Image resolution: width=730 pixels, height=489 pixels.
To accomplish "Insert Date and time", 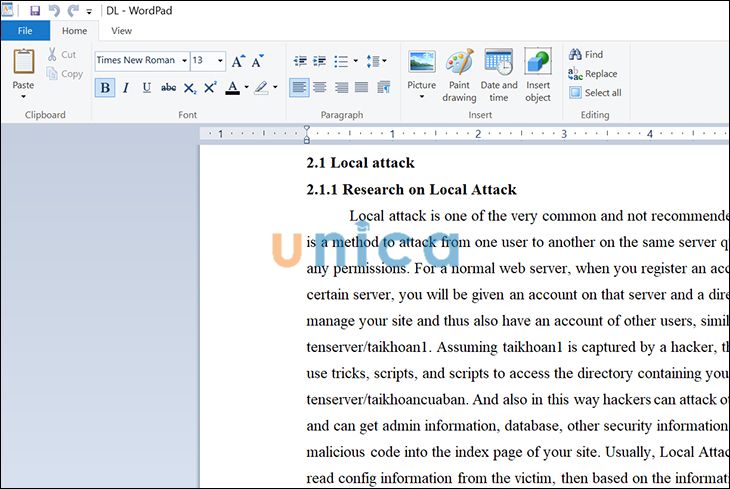I will coord(499,75).
